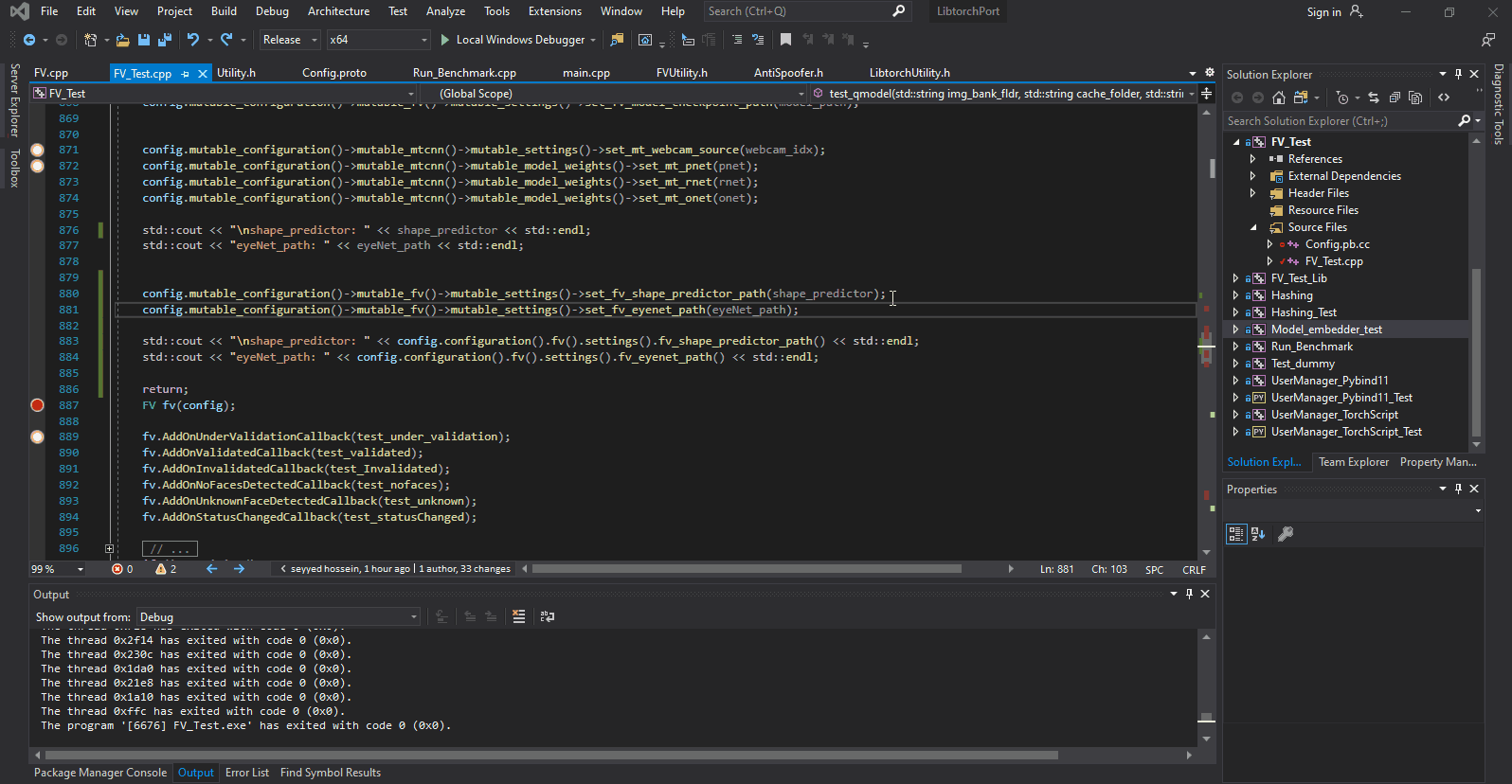Toggle the breakpoint on line 872
The width and height of the screenshot is (1512, 784).
(x=38, y=166)
